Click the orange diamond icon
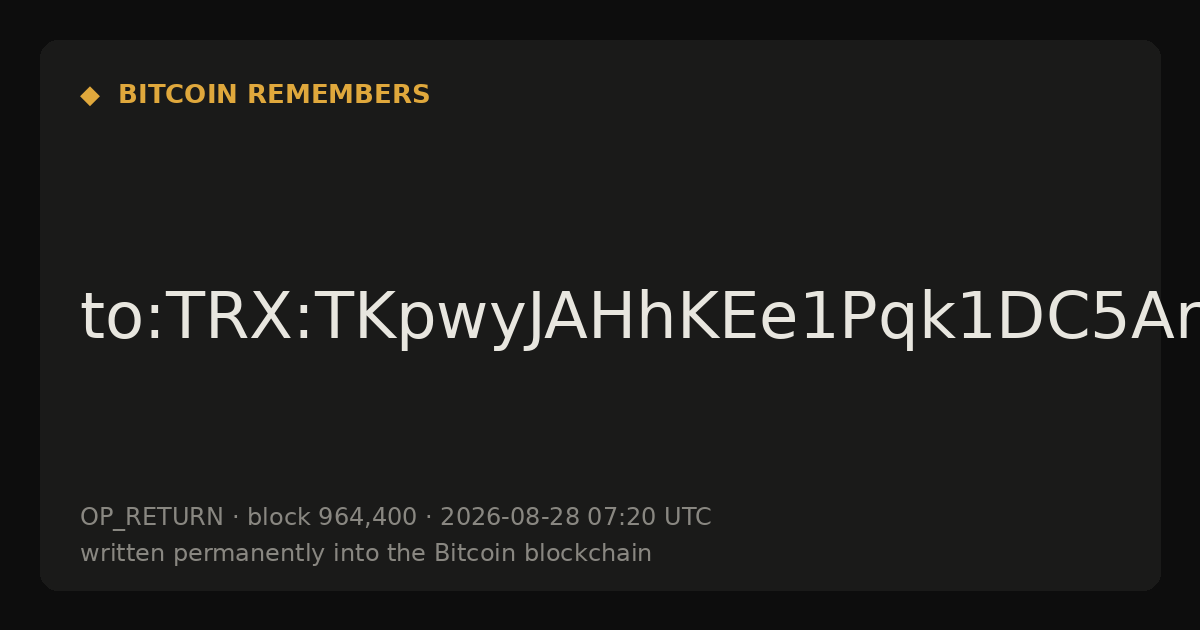 (90, 96)
